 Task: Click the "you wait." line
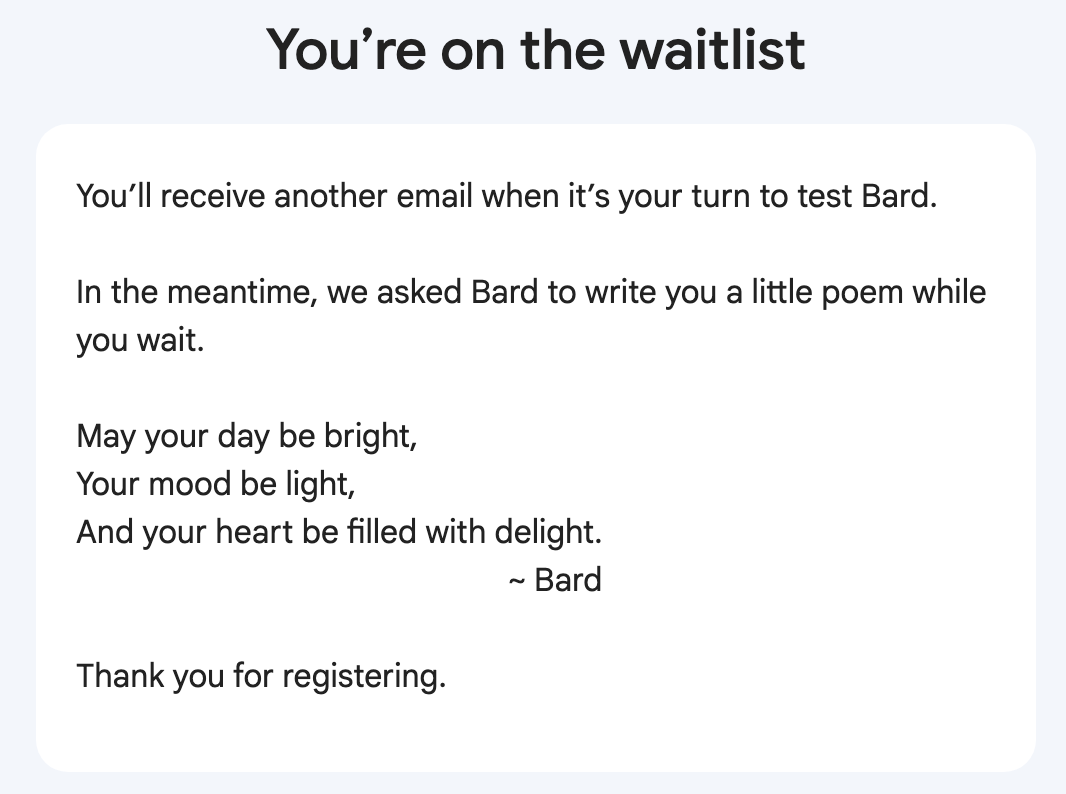[140, 341]
